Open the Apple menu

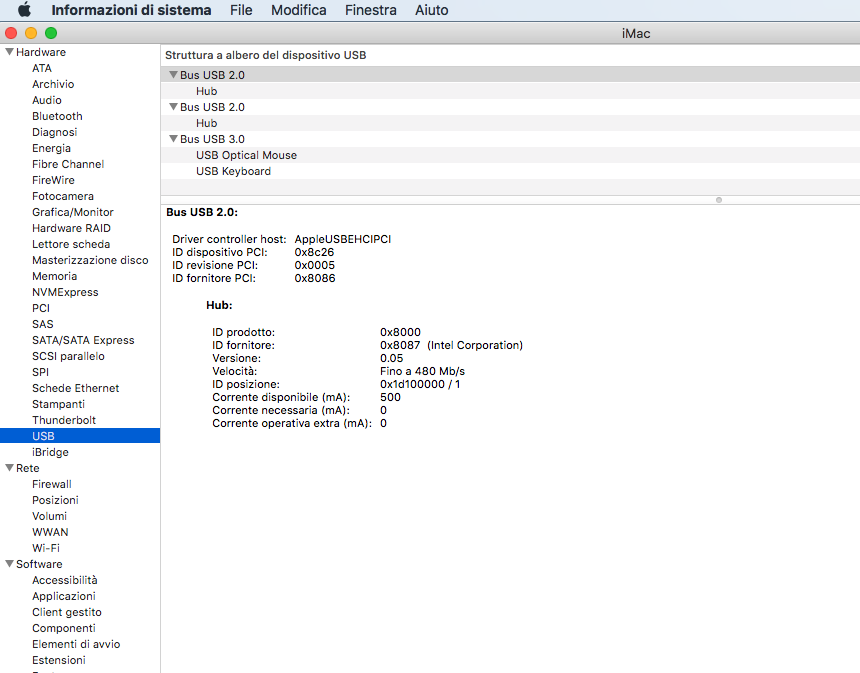tap(25, 10)
